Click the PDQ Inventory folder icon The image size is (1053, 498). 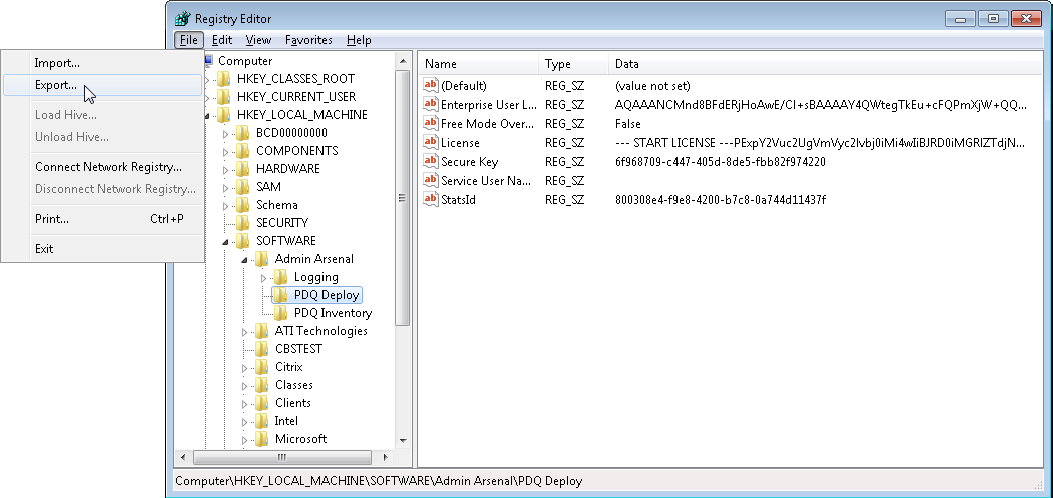280,313
